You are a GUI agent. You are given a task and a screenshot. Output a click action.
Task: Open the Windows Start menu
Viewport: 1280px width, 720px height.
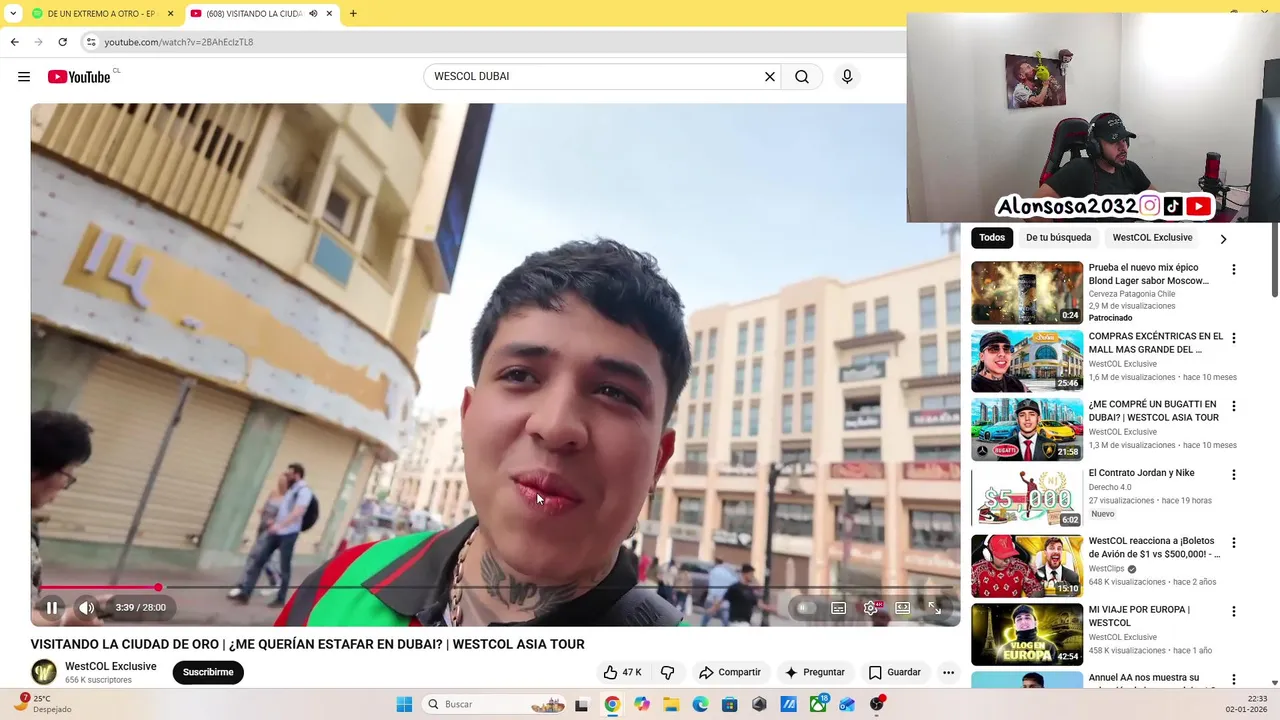pos(404,704)
